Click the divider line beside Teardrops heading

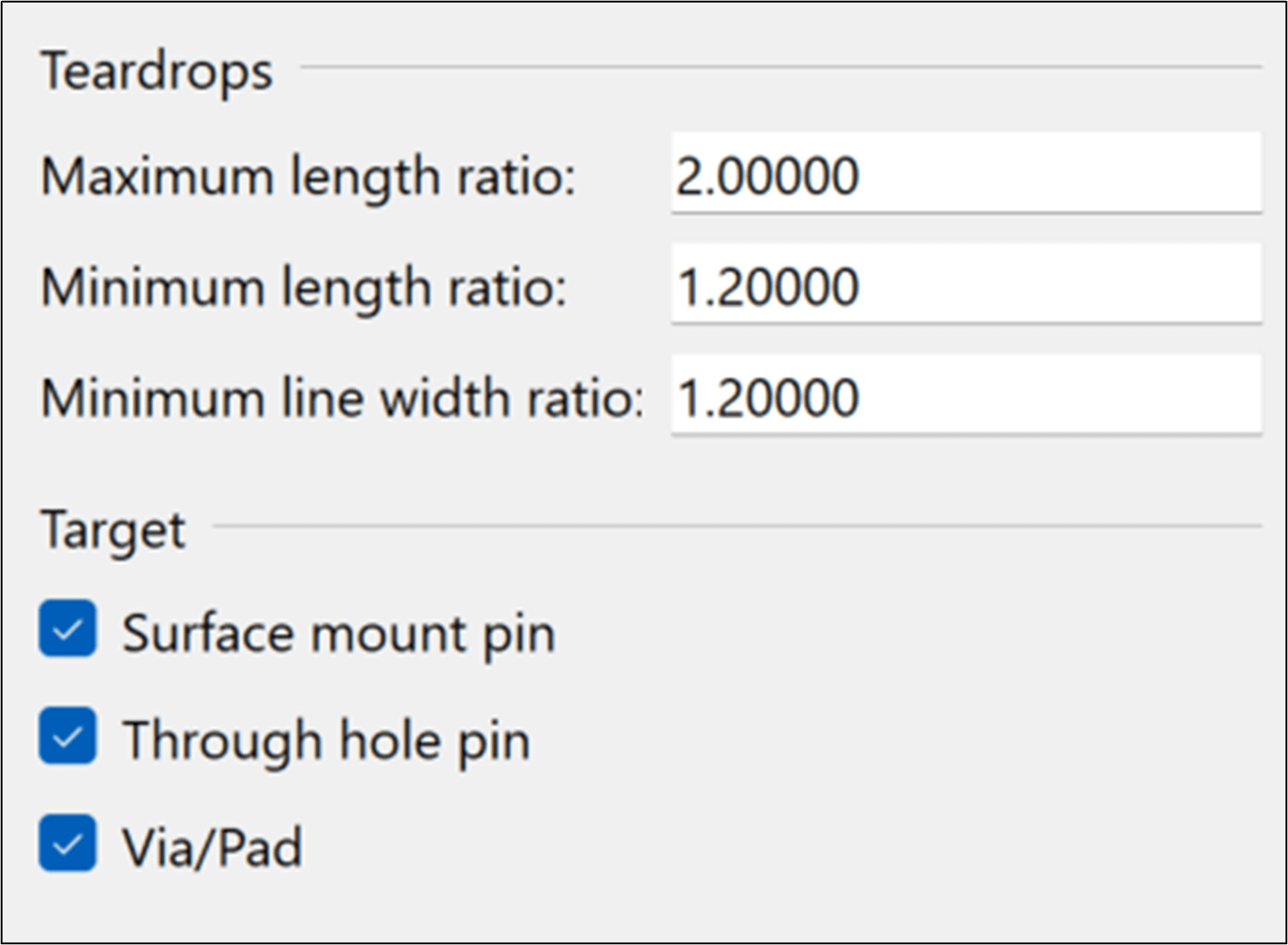pyautogui.click(x=778, y=66)
